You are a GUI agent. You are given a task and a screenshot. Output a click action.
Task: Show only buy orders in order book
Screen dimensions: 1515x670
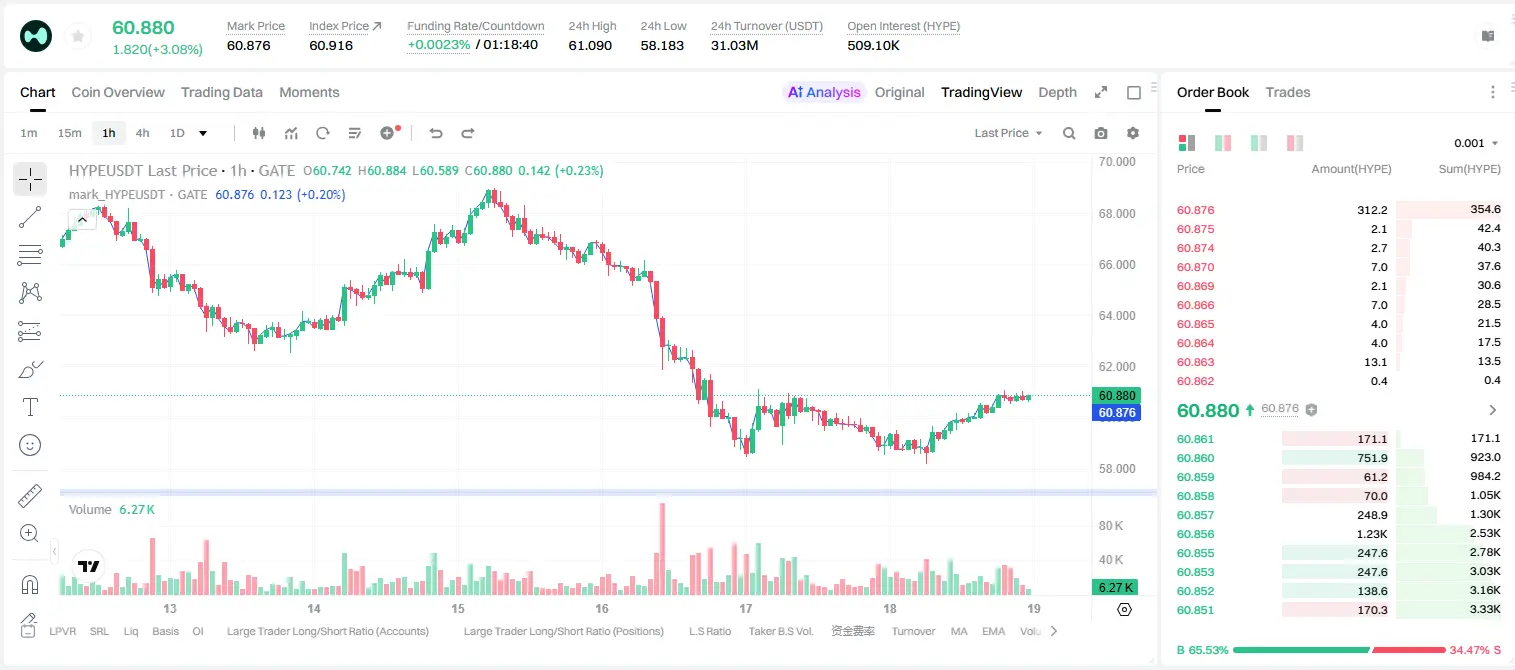(1259, 143)
